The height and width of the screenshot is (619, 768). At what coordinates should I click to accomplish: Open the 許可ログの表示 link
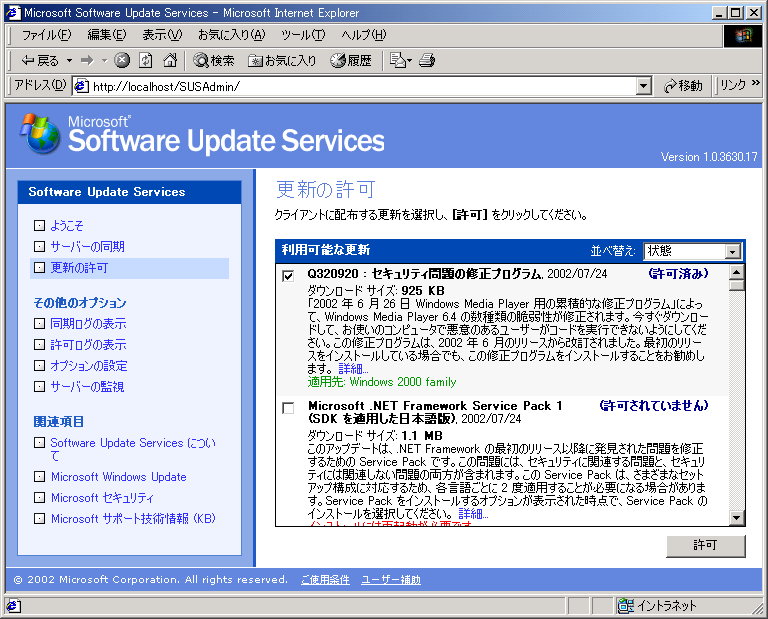click(88, 344)
